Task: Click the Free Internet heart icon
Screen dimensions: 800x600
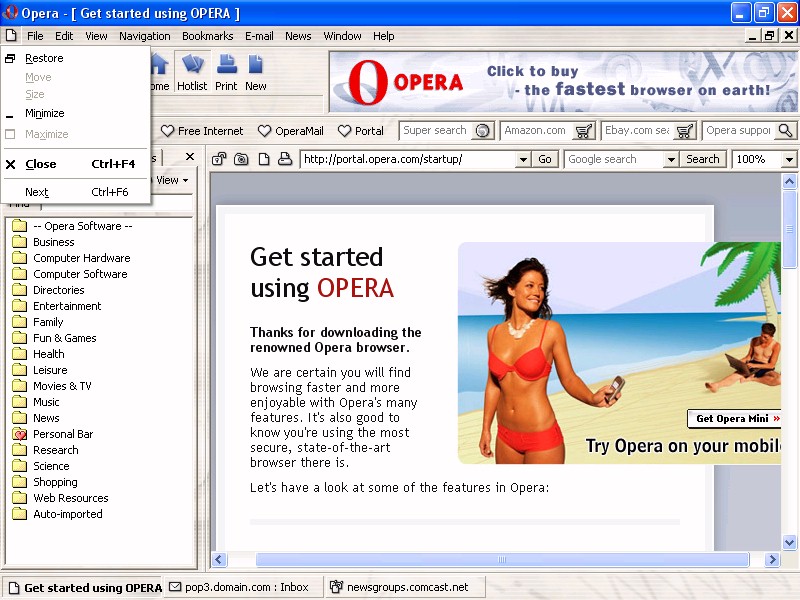Action: [x=167, y=131]
